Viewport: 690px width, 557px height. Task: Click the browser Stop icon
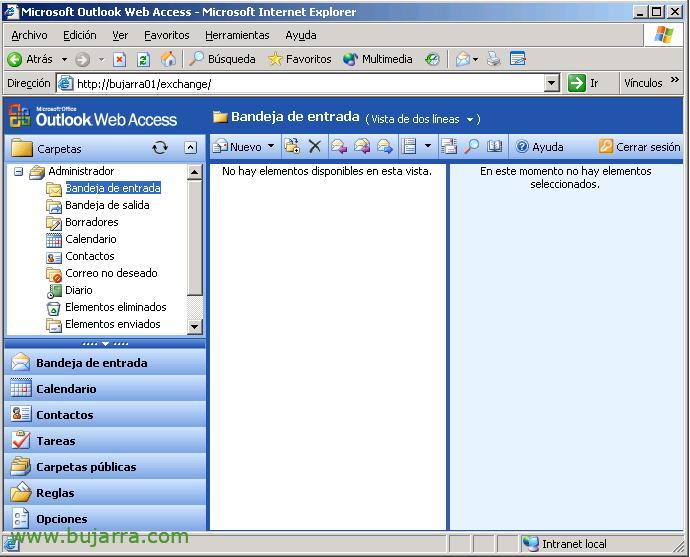click(119, 59)
